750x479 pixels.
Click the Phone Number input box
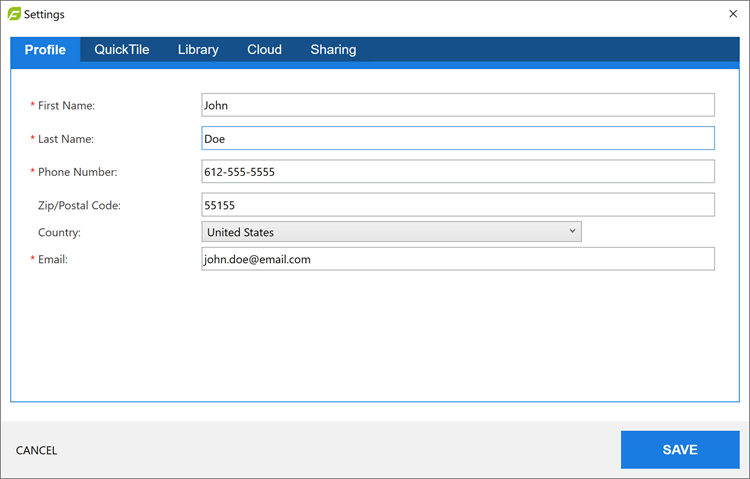(458, 172)
